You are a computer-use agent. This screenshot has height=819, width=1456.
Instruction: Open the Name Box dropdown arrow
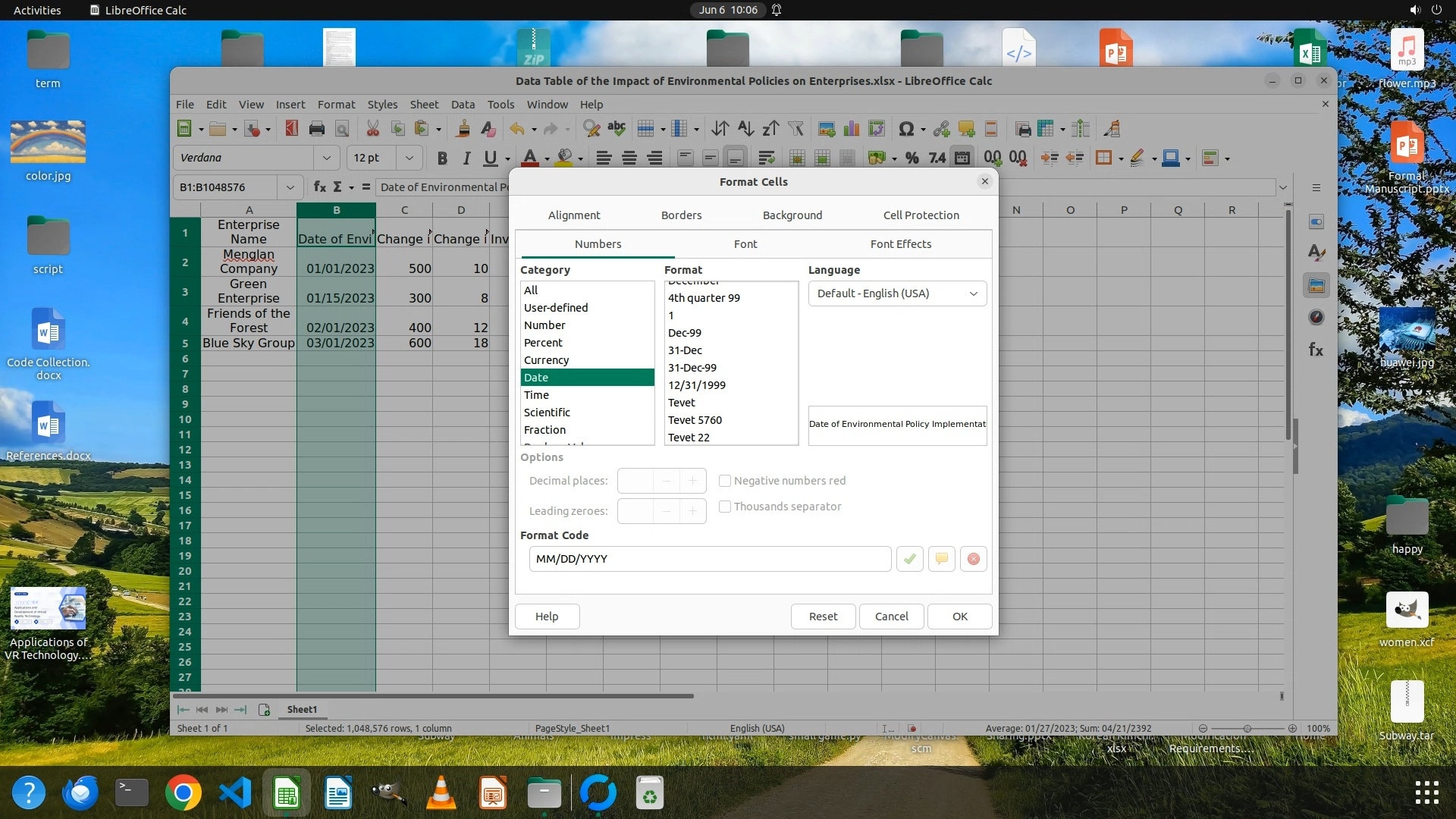(290, 187)
